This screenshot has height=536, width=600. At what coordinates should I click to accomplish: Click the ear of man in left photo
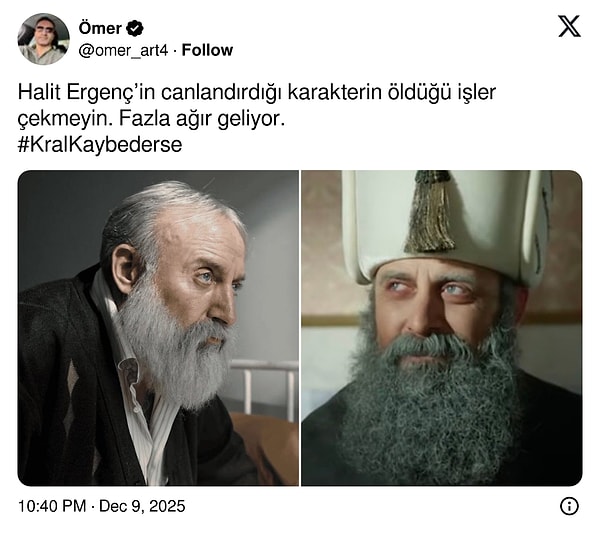124,270
